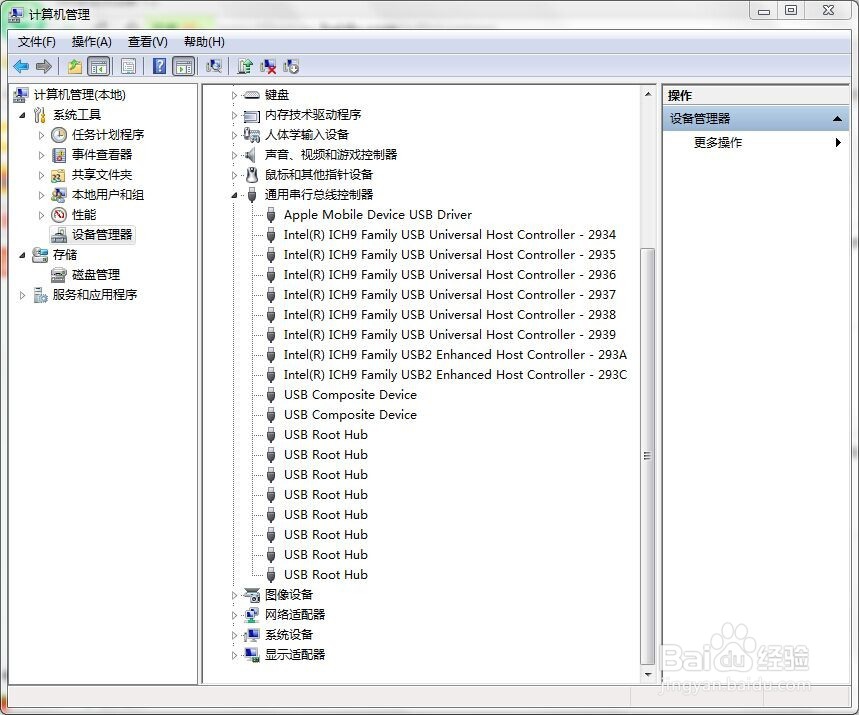The height and width of the screenshot is (715, 859).
Task: Click the Uninstall device toolbar icon
Action: tap(269, 66)
